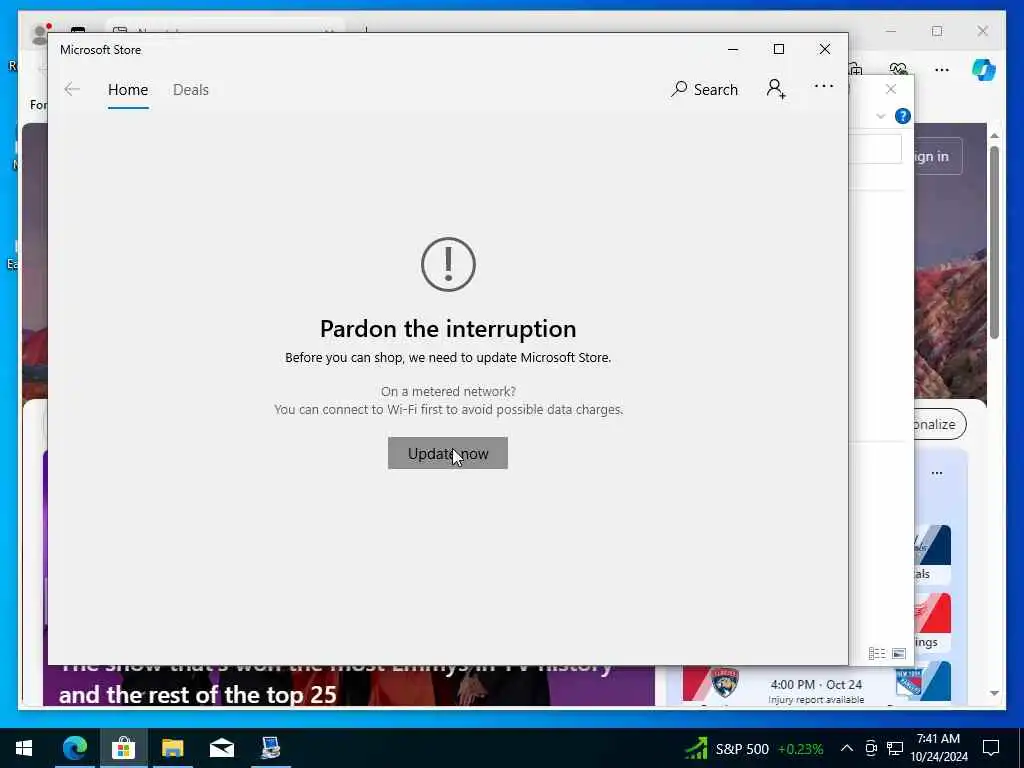Open the Action Center notifications icon
Image resolution: width=1024 pixels, height=768 pixels.
coord(991,748)
